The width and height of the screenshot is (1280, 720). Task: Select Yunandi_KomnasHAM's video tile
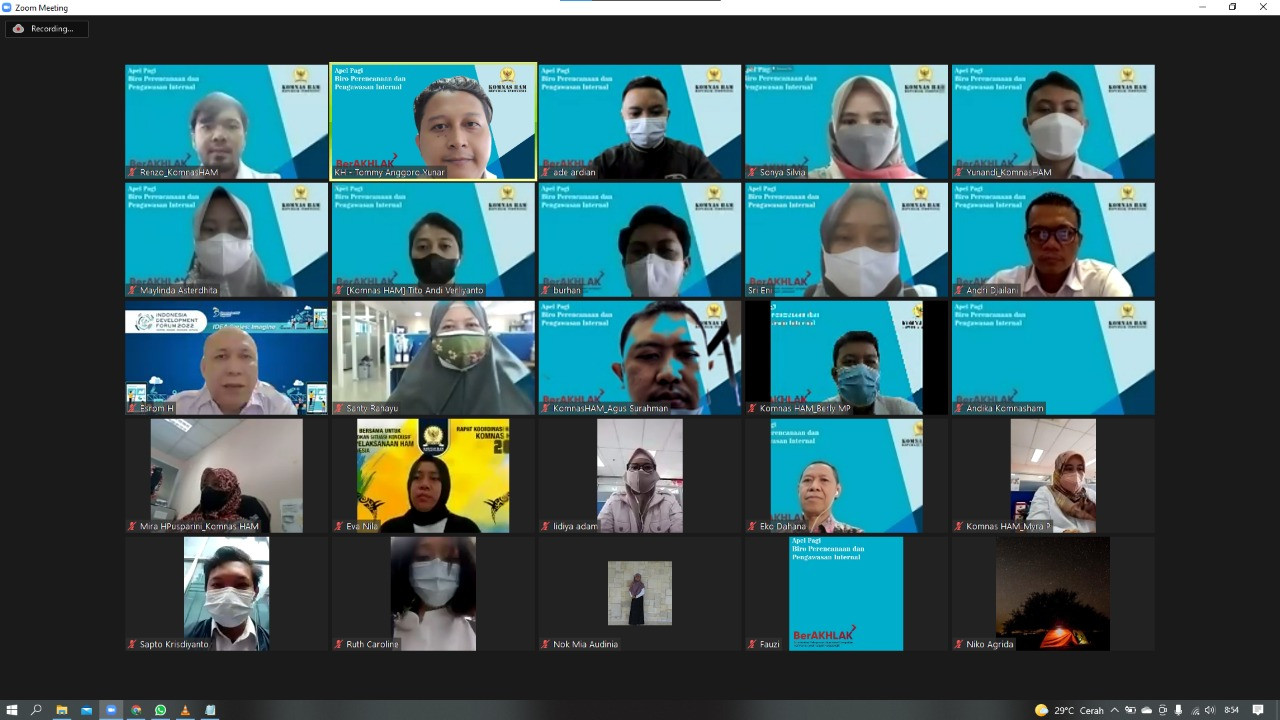(1053, 122)
